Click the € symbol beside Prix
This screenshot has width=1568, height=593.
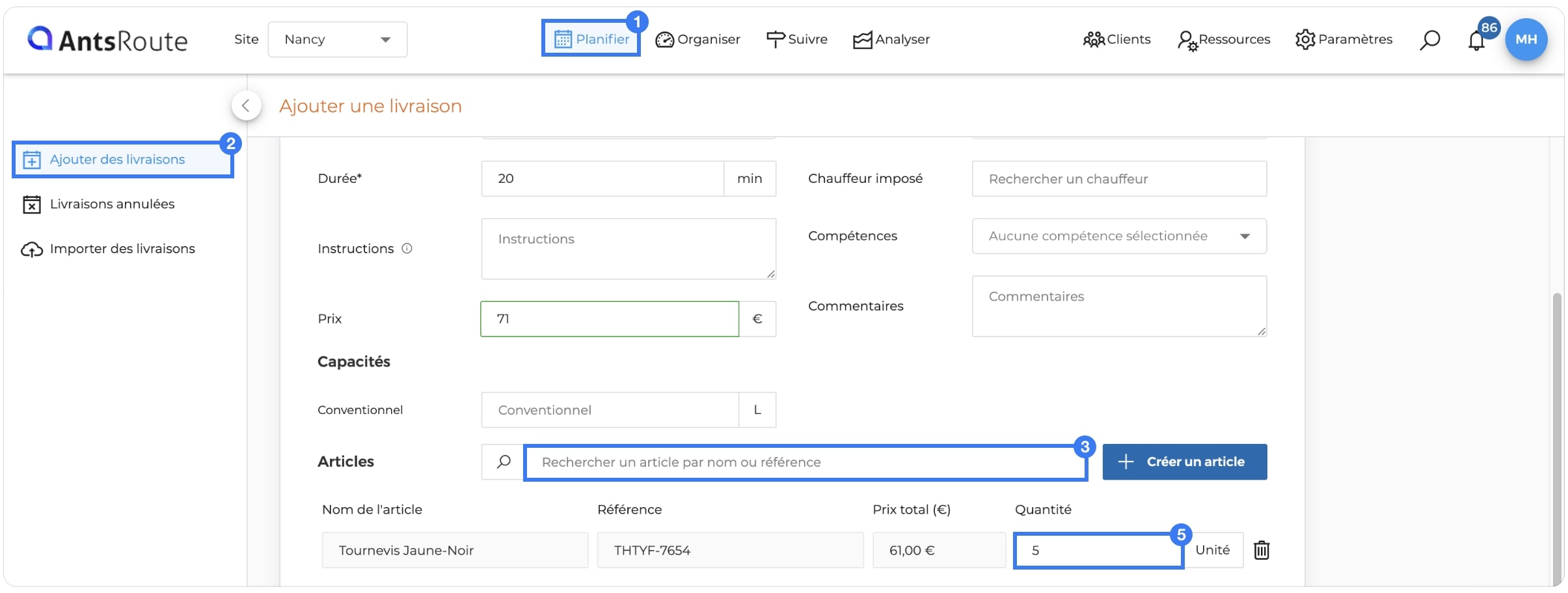pyautogui.click(x=757, y=319)
